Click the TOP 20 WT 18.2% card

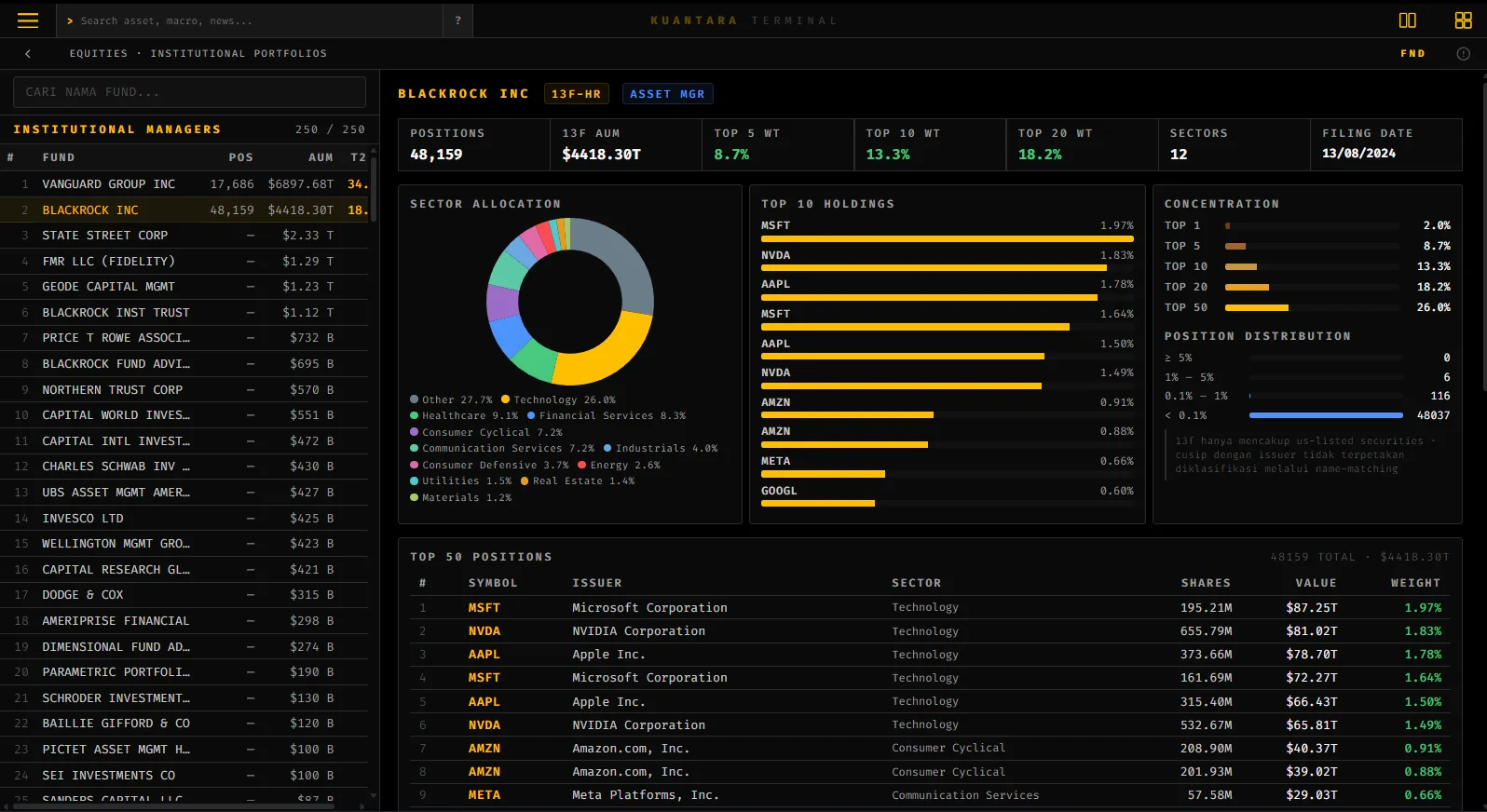point(1082,144)
